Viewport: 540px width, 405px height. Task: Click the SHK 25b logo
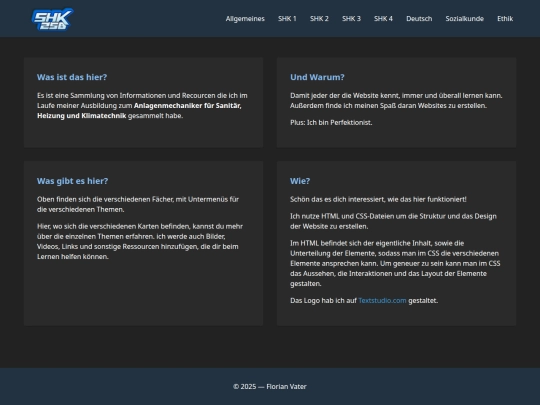[x=52, y=19]
